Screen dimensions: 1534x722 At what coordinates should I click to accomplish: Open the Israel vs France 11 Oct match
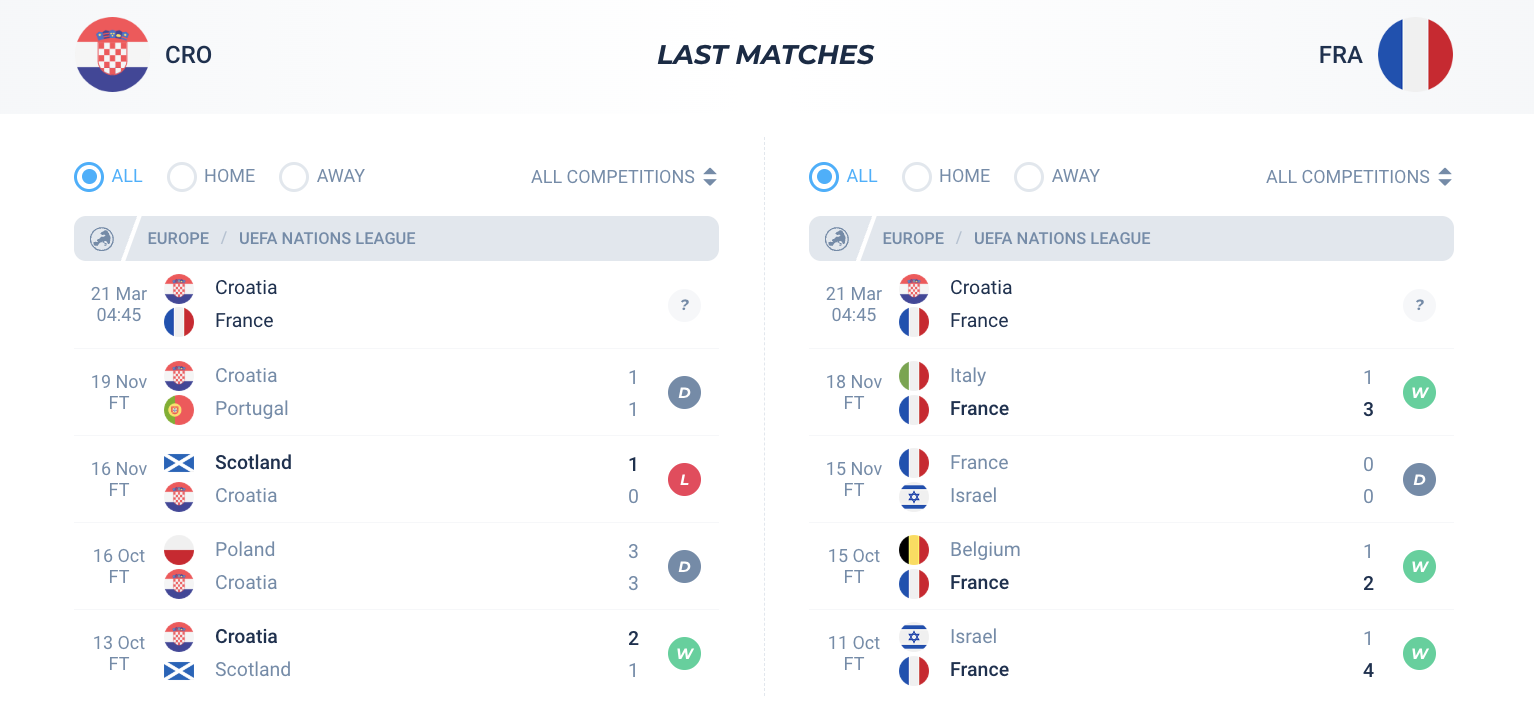point(1131,654)
